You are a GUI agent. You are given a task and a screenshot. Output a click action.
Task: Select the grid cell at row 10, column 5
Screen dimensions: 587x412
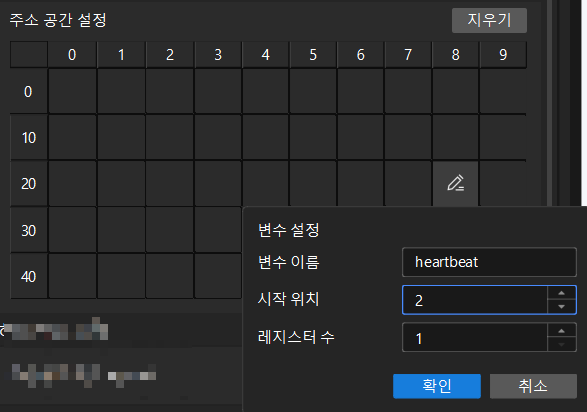tap(313, 137)
